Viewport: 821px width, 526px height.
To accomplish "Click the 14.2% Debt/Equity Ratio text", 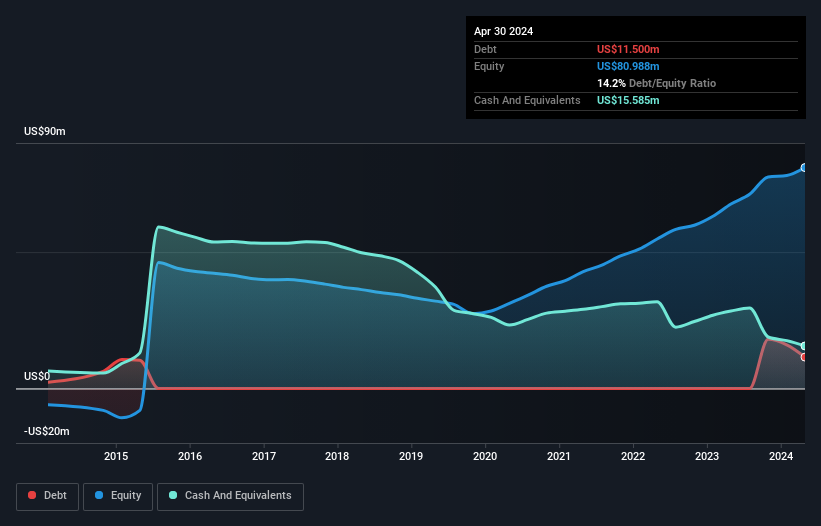I will pyautogui.click(x=656, y=83).
